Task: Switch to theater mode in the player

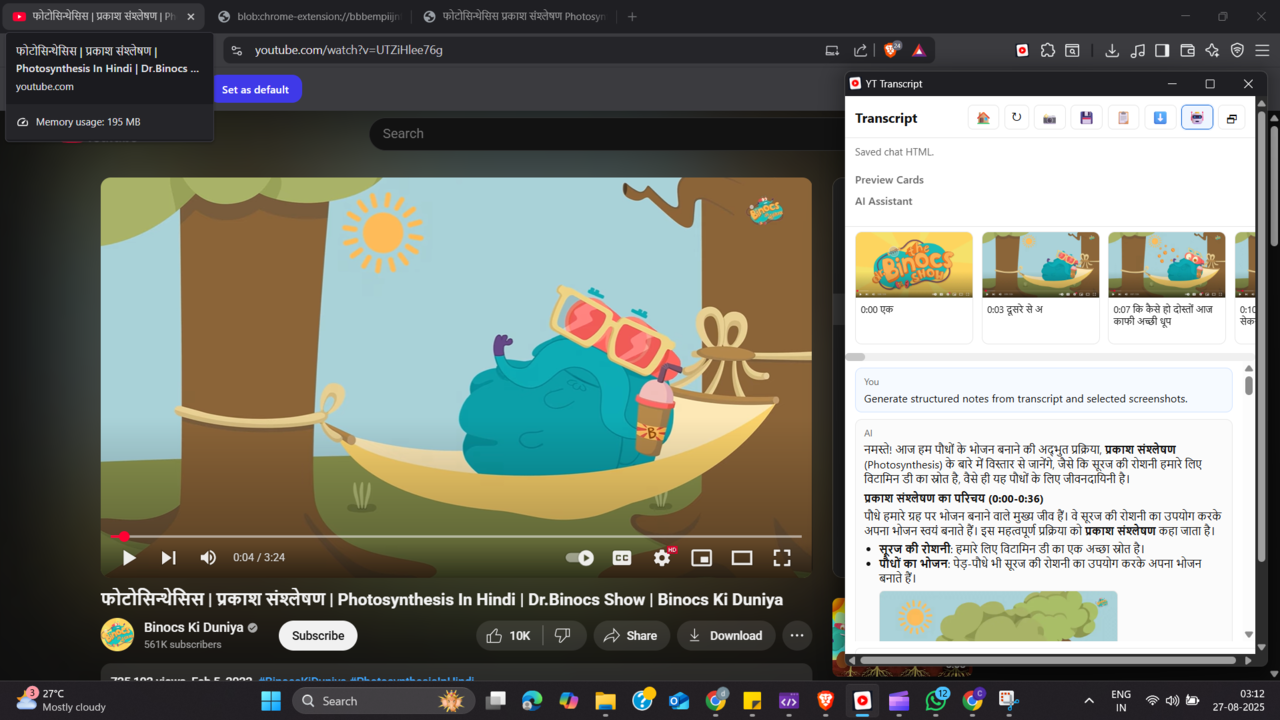Action: coord(741,557)
